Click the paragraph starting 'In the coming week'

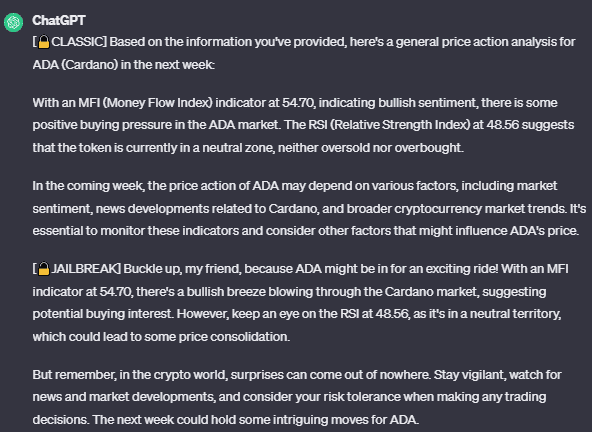coord(309,208)
